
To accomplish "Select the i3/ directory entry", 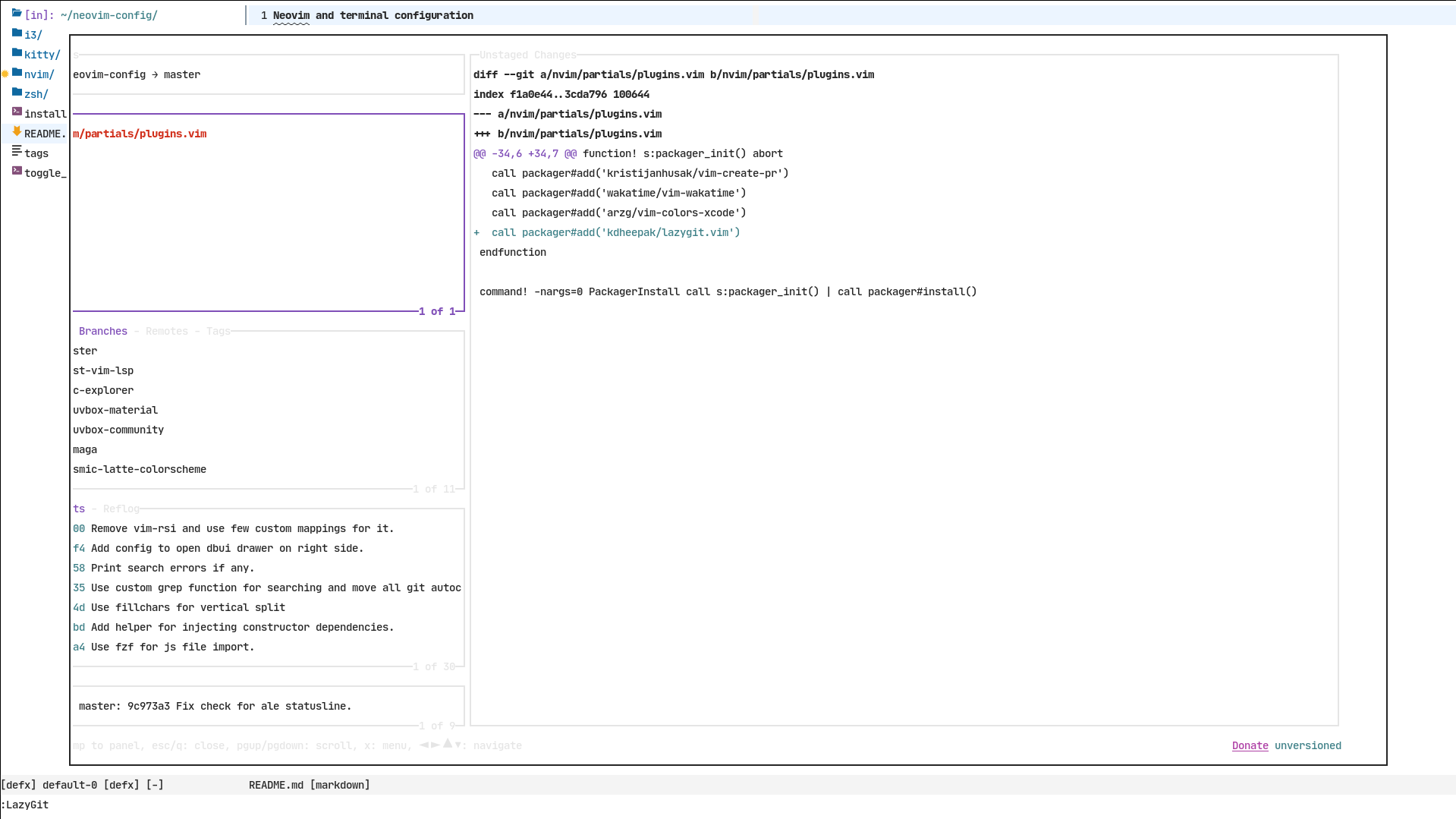I will click(33, 35).
